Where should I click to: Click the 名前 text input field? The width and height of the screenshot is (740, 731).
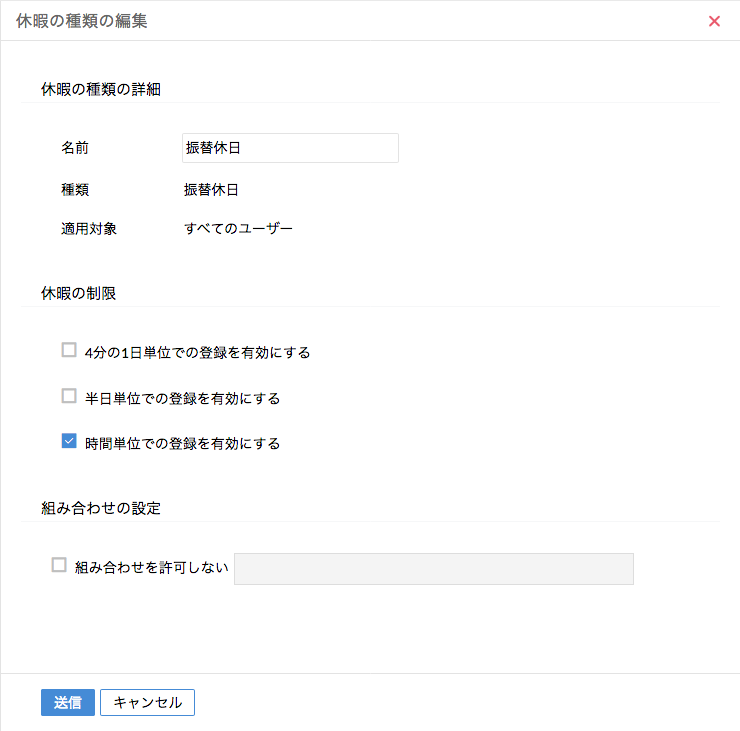coord(290,148)
